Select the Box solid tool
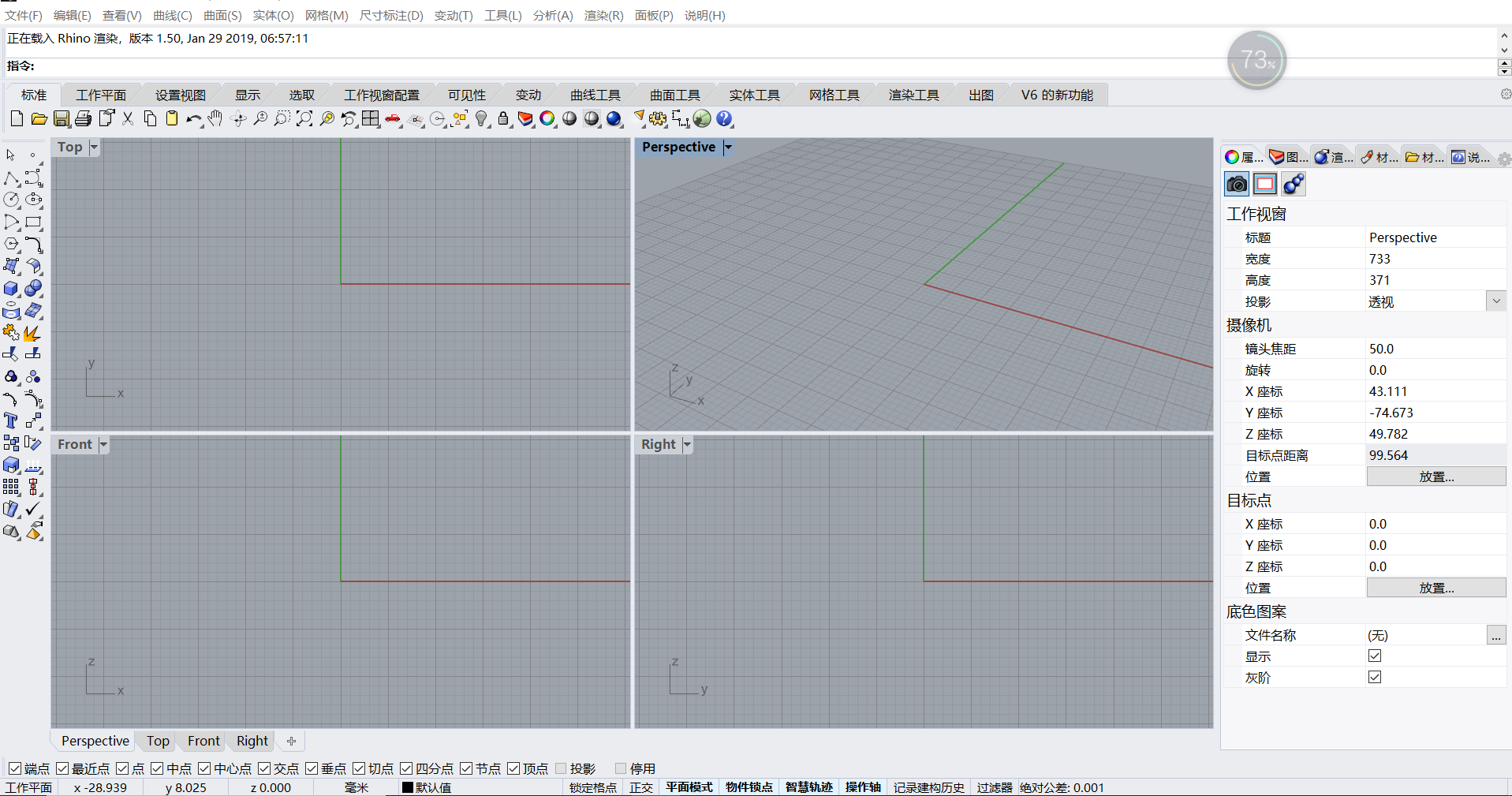This screenshot has height=796, width=1512. click(11, 289)
